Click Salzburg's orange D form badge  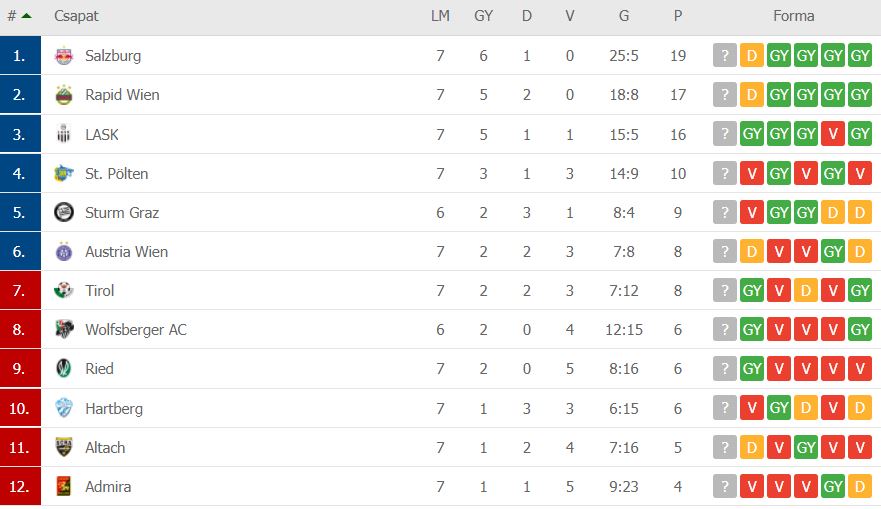(752, 56)
